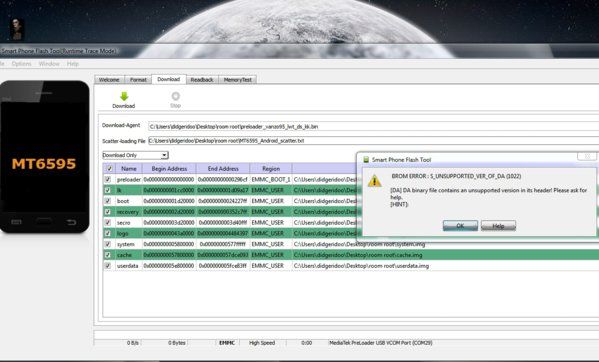Switch to the Format tab

point(138,80)
